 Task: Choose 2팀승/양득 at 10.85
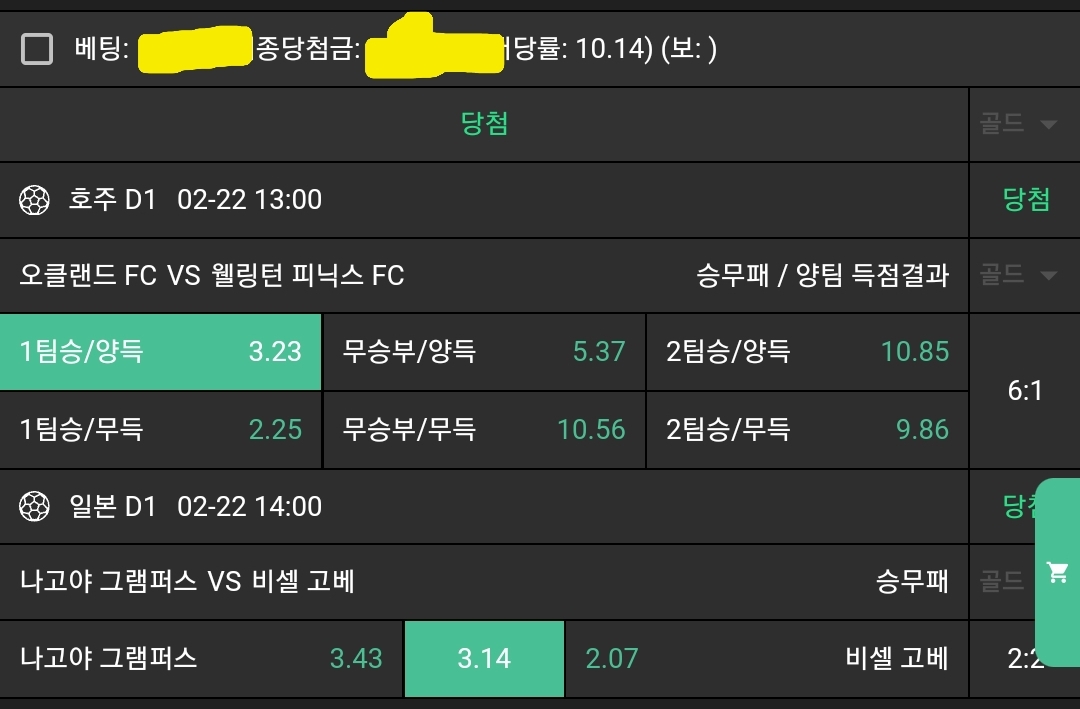(807, 351)
